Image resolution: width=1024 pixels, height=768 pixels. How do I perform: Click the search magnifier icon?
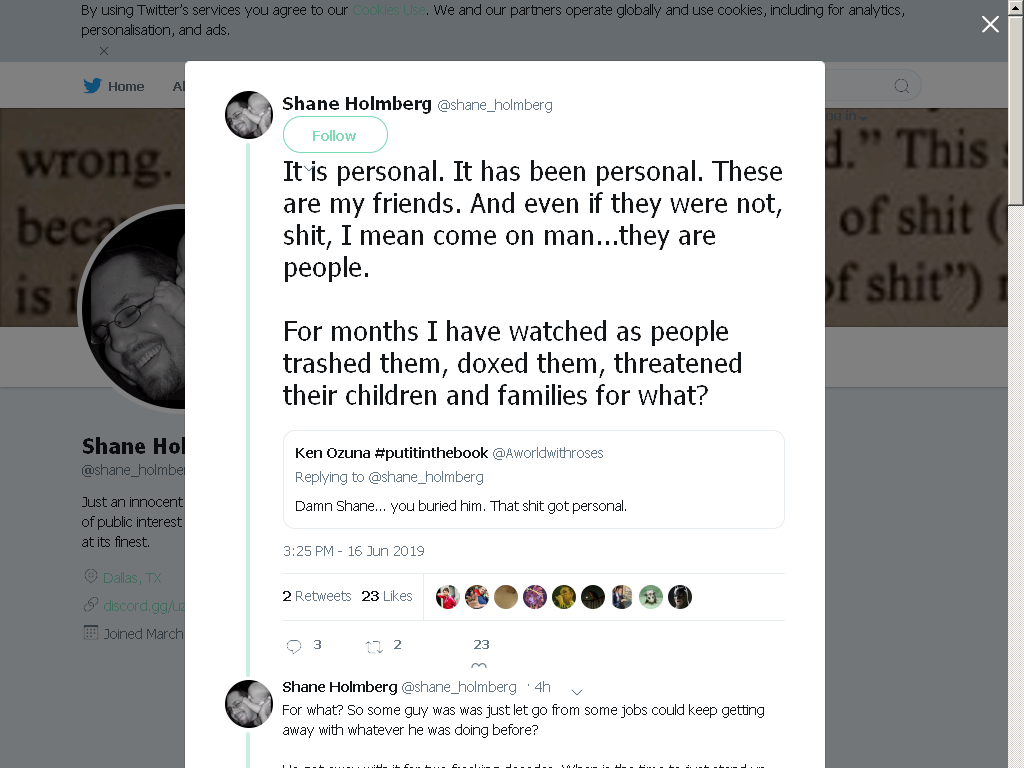pyautogui.click(x=901, y=86)
